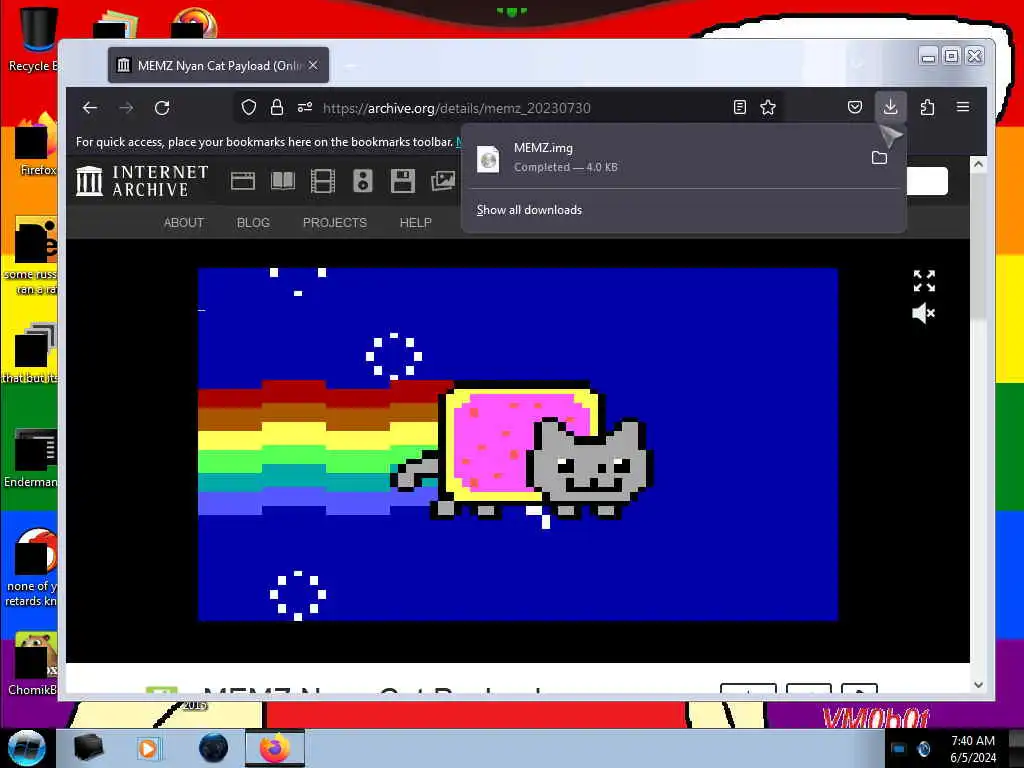Reload the page with the refresh icon

(162, 108)
